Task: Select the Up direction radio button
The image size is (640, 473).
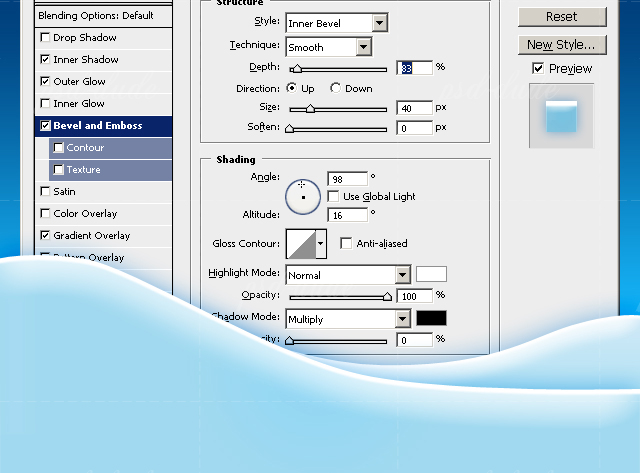Action: point(291,88)
